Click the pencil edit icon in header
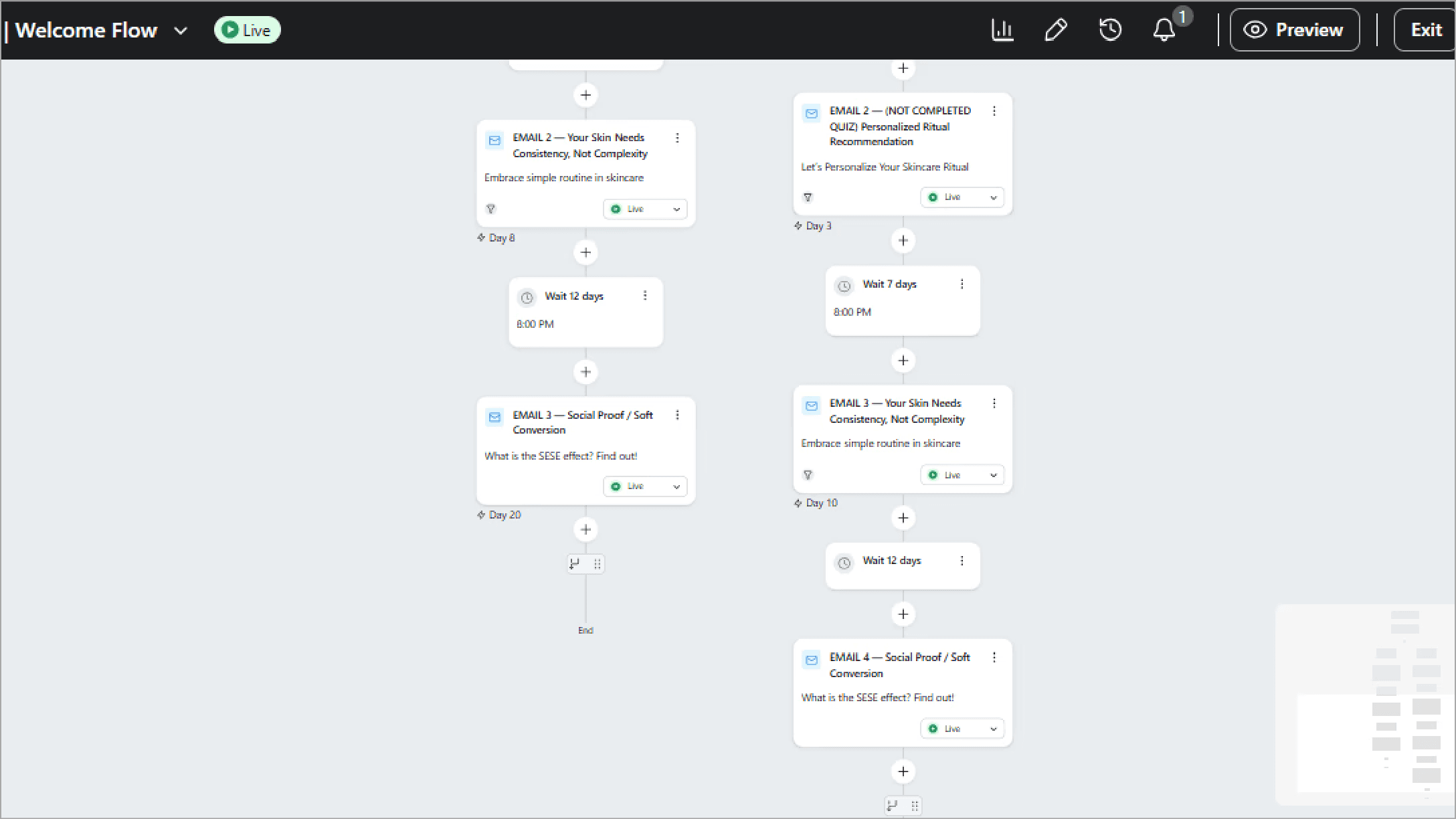This screenshot has width=1456, height=819. [x=1056, y=30]
